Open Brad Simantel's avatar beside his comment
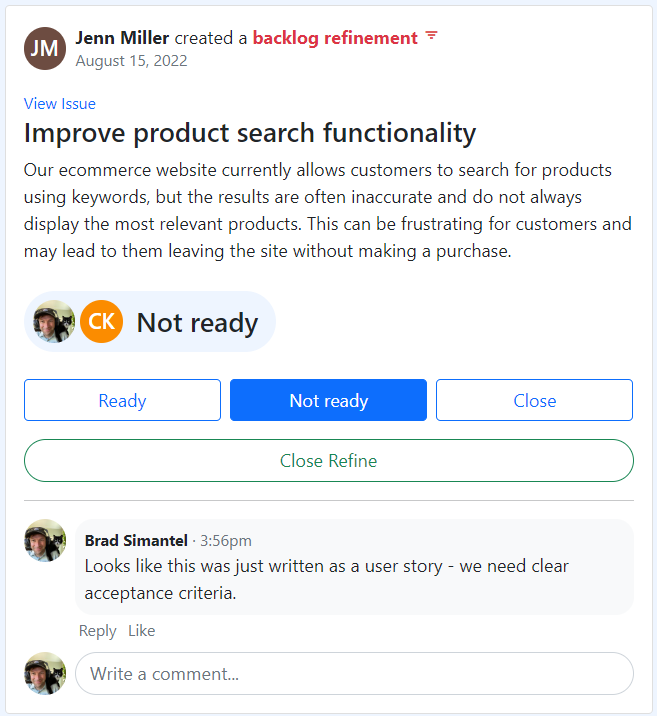 click(45, 540)
